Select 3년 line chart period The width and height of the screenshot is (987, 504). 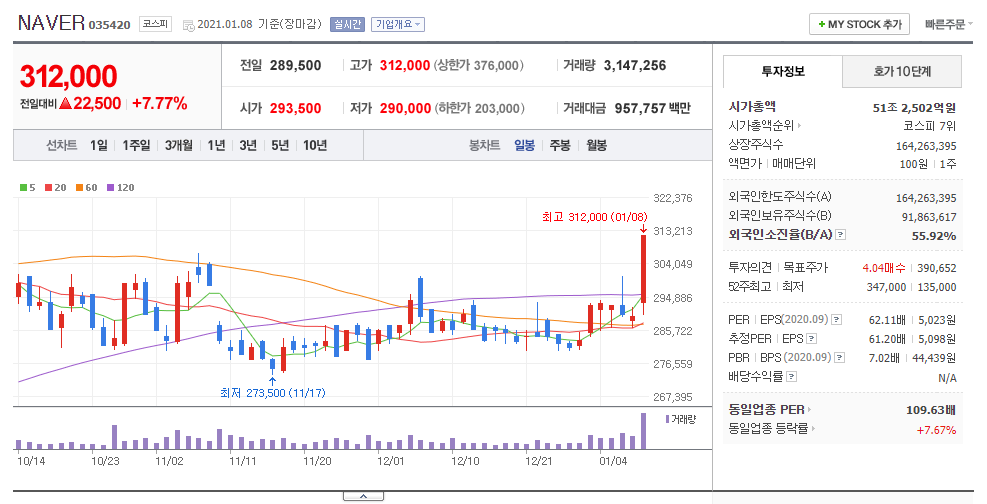click(x=248, y=145)
